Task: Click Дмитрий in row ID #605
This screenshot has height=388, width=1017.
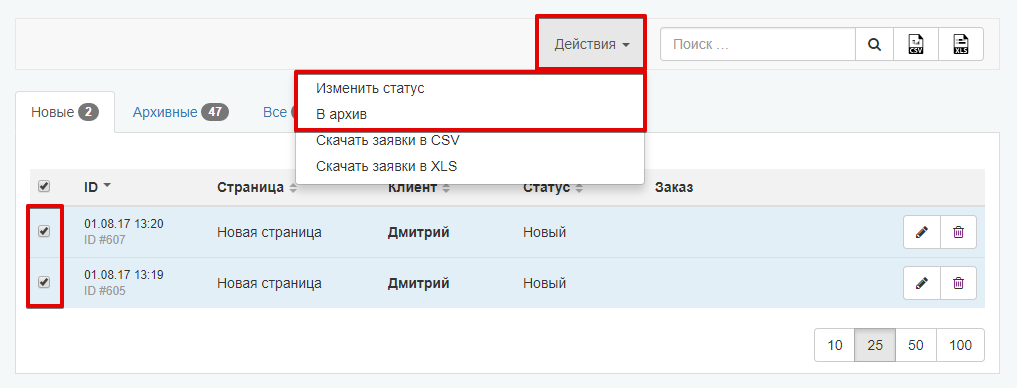Action: pos(418,284)
